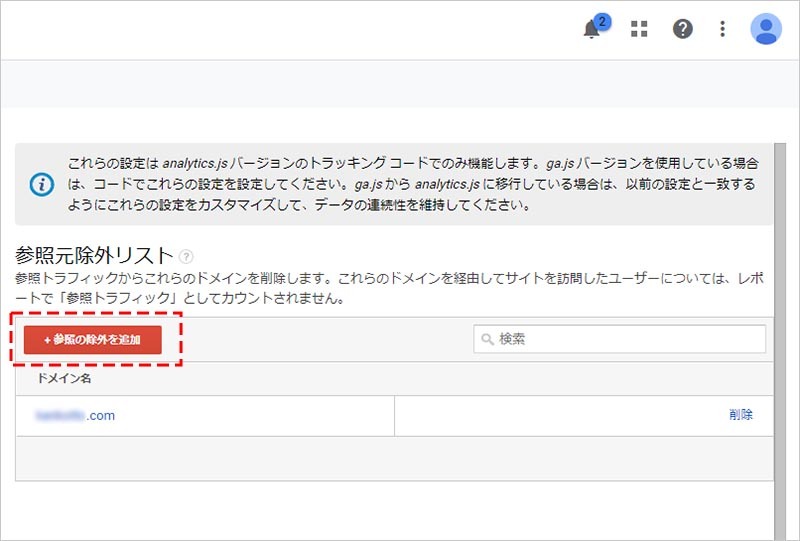Open the notifications bell
Screen dimensions: 800x541
coord(592,30)
